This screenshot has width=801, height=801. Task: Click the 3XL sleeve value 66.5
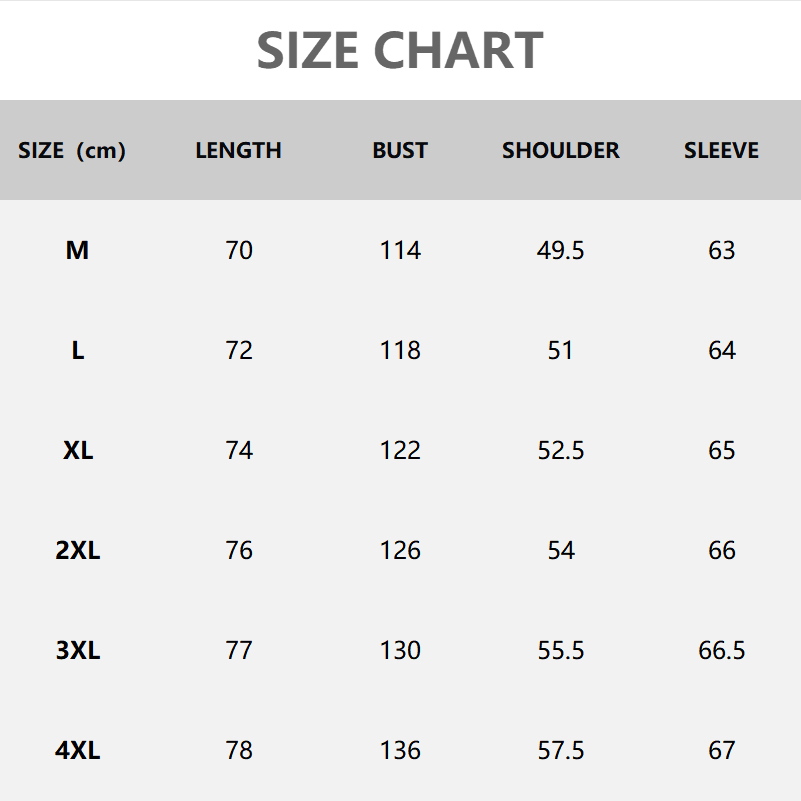[x=721, y=650]
